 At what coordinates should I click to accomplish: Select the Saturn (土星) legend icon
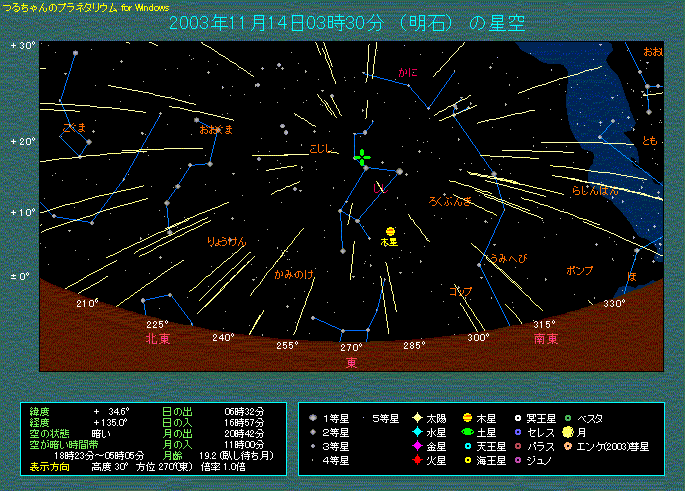point(467,432)
